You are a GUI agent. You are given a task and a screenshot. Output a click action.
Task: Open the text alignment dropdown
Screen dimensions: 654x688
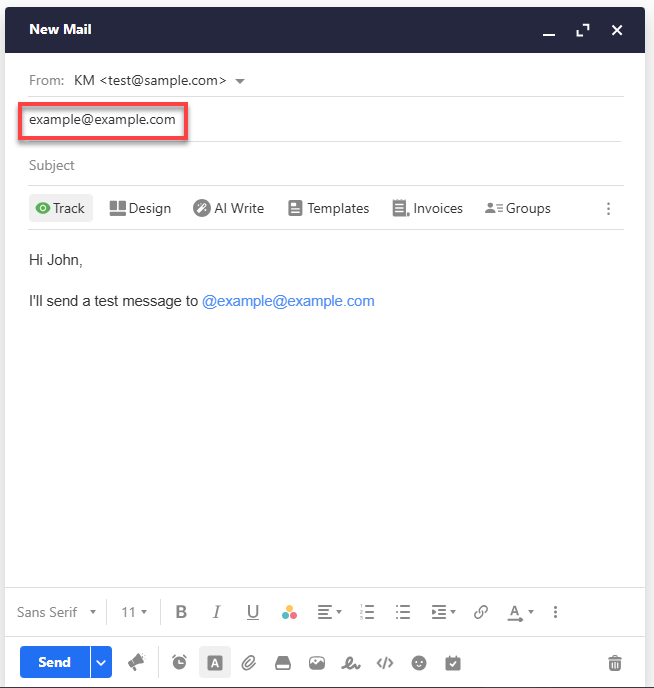pos(329,612)
